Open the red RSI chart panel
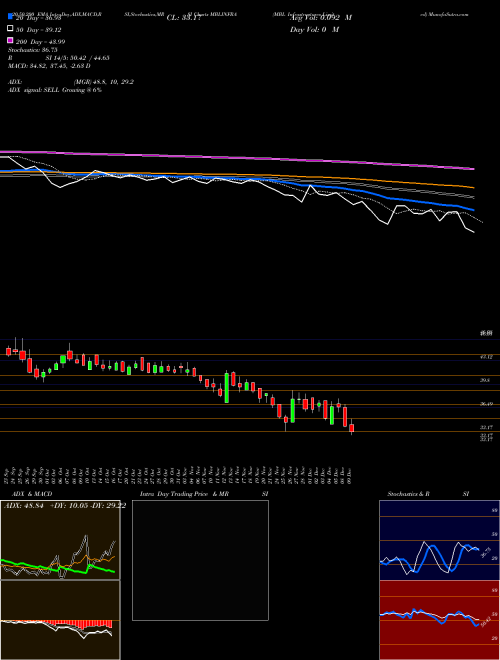The width and height of the screenshot is (500, 660). [439, 620]
